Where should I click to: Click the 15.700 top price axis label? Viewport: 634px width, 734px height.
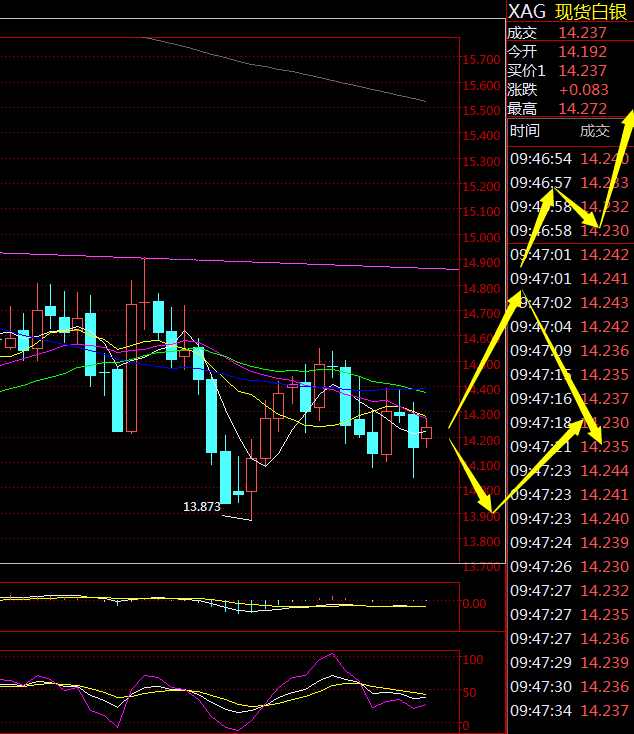481,60
